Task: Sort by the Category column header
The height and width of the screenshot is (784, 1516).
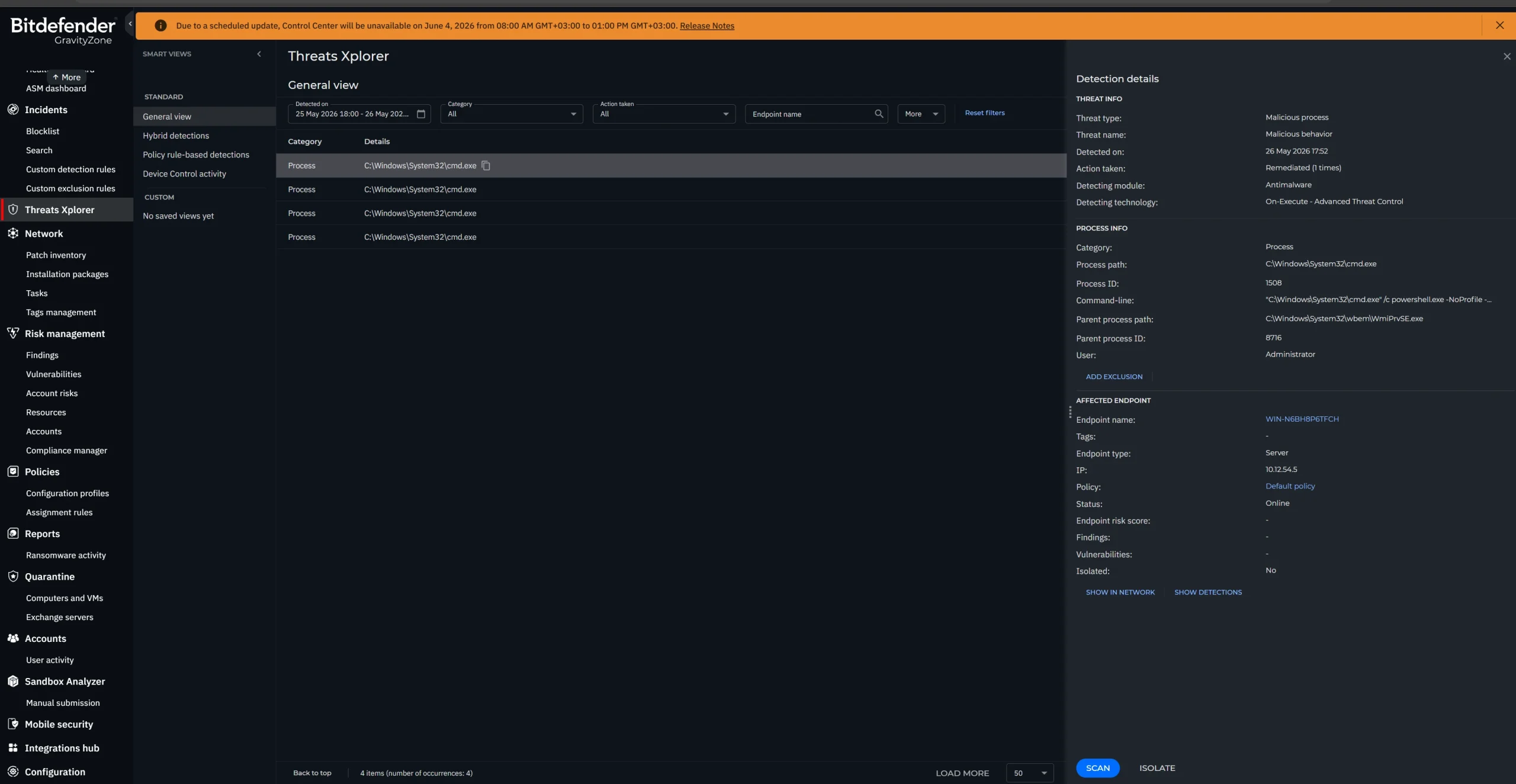Action: pyautogui.click(x=305, y=142)
